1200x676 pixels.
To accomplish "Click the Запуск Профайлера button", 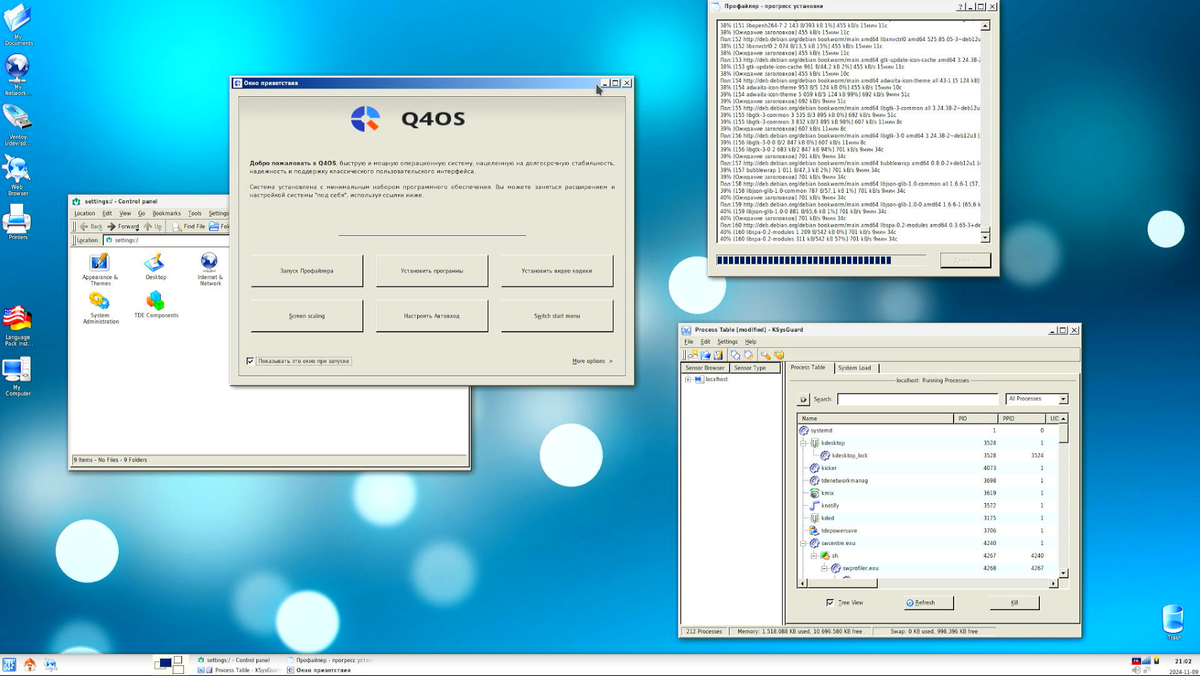I will [x=306, y=271].
